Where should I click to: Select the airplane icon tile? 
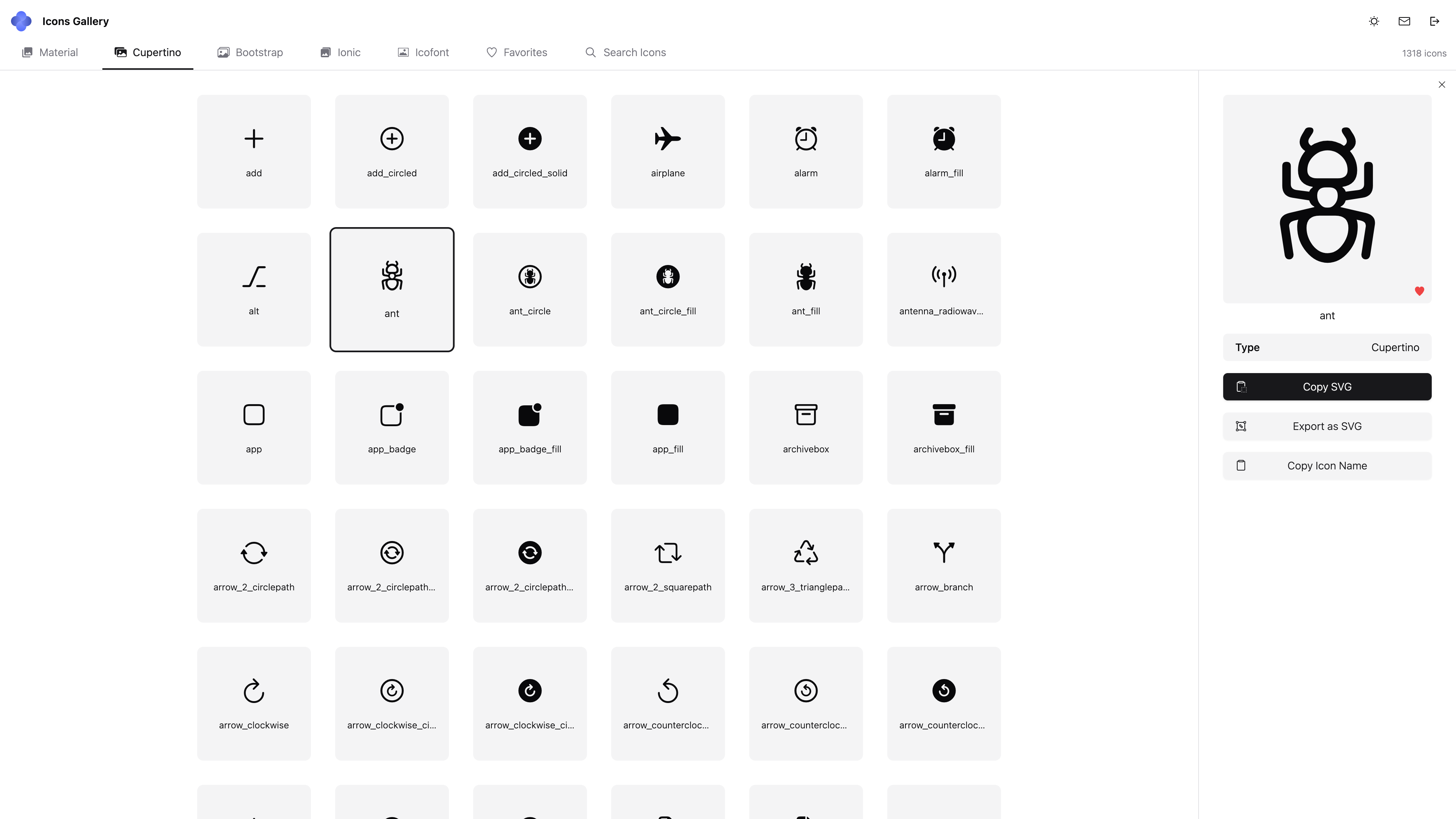(x=667, y=152)
